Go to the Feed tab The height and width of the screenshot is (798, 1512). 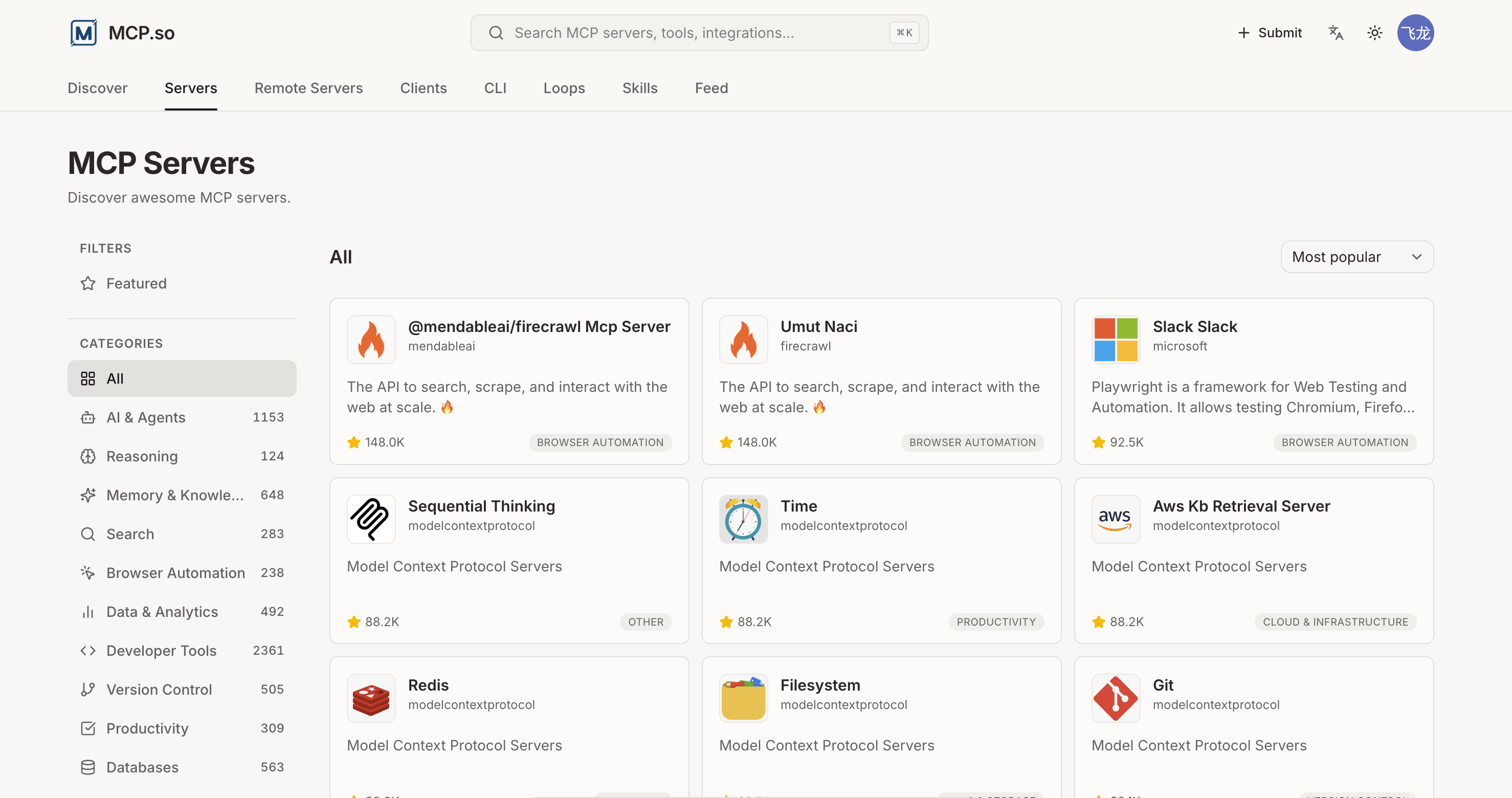pos(711,88)
